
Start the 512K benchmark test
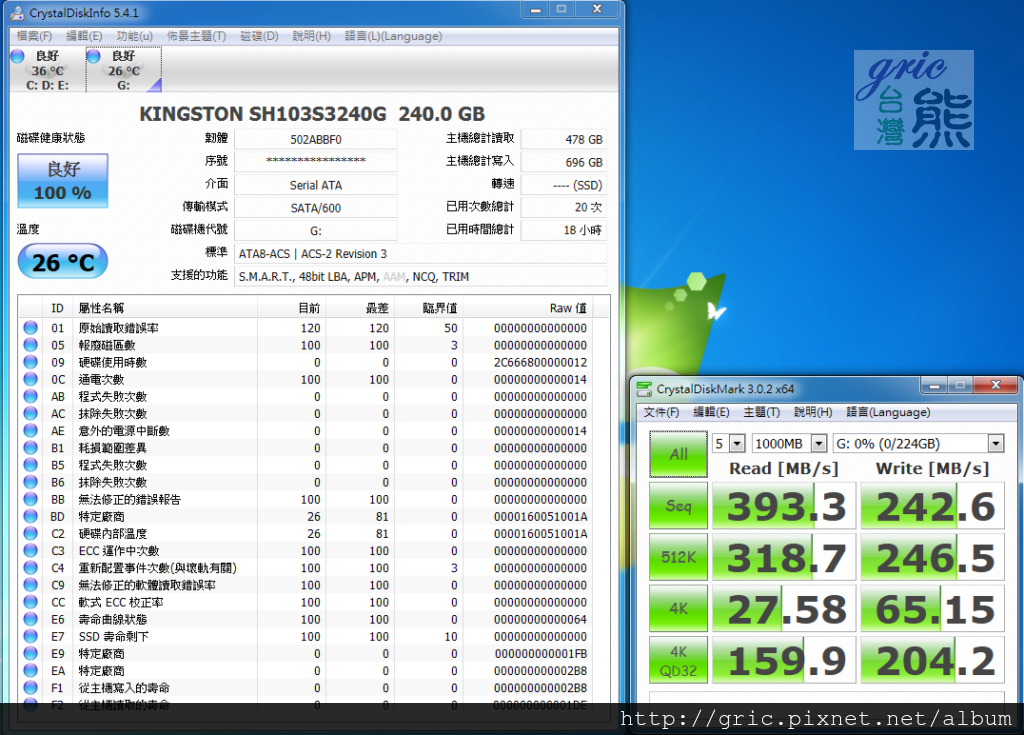(679, 557)
